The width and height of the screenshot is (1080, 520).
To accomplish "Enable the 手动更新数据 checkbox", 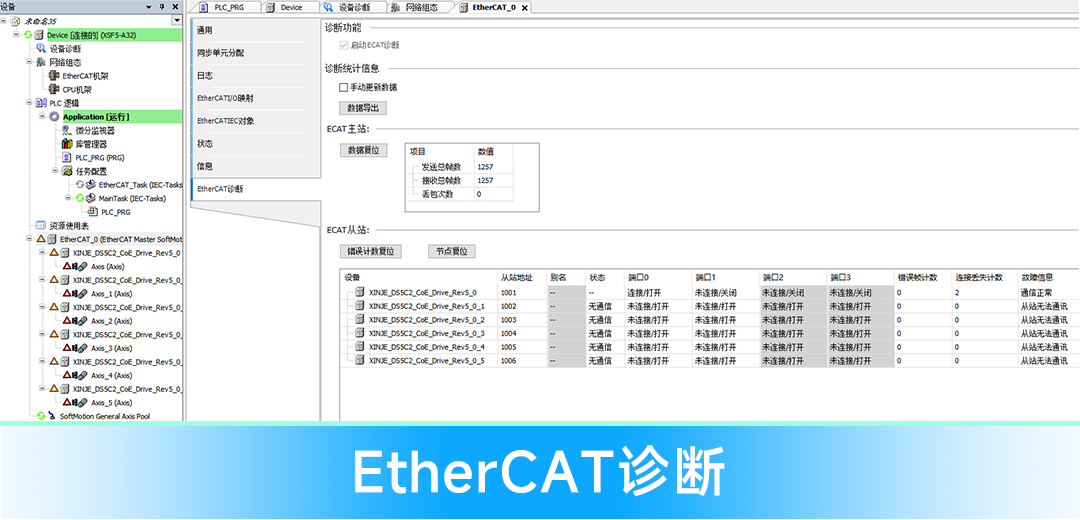I will tap(344, 87).
